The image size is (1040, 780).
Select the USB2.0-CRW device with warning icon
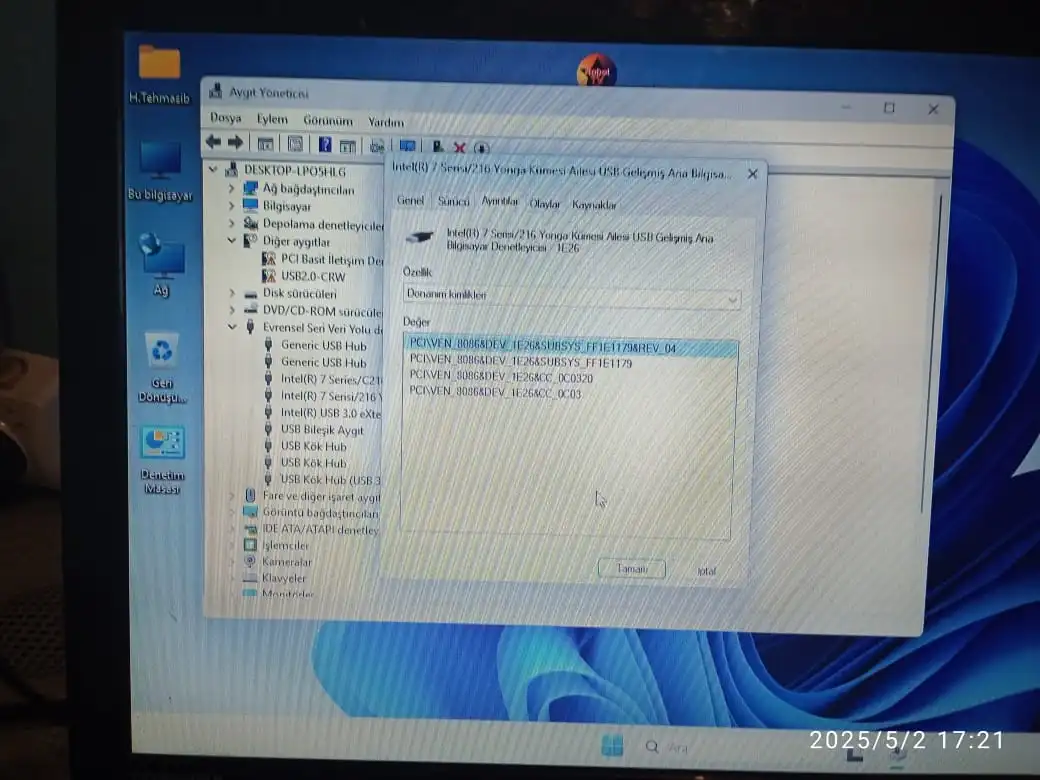313,276
